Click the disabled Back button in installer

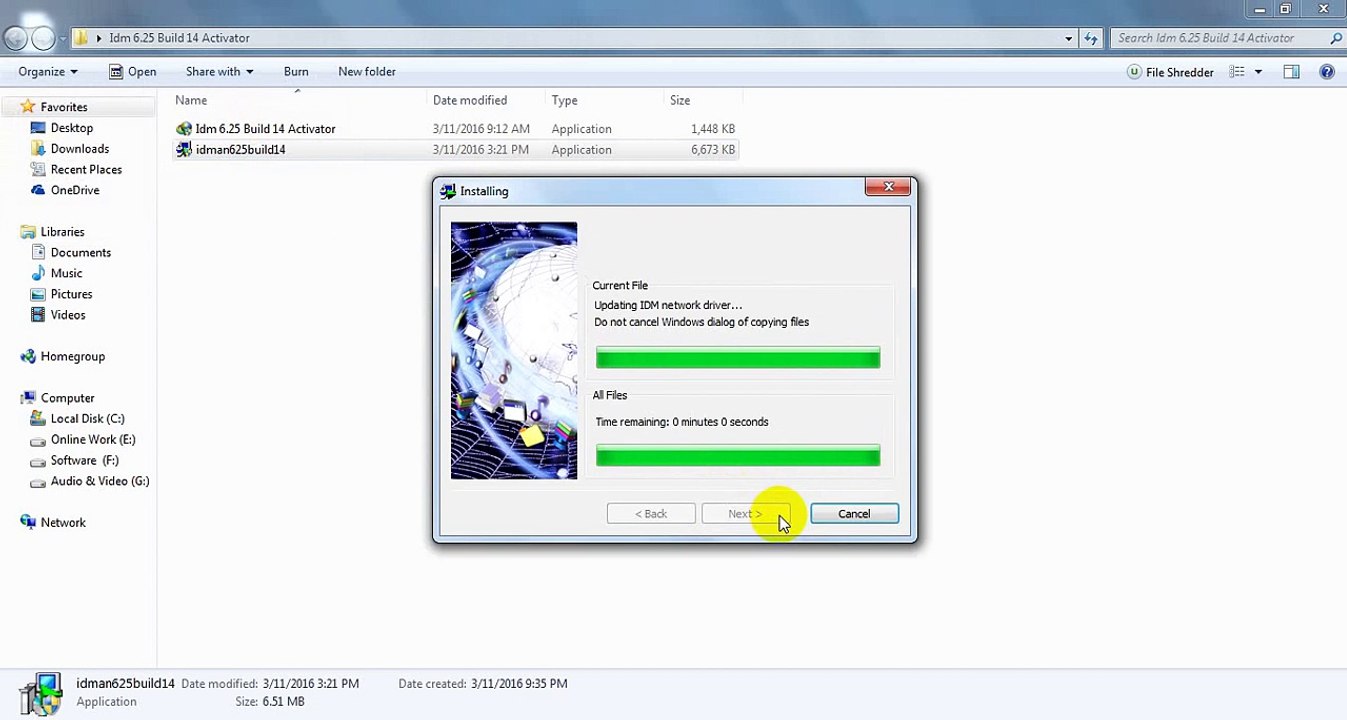(x=651, y=514)
